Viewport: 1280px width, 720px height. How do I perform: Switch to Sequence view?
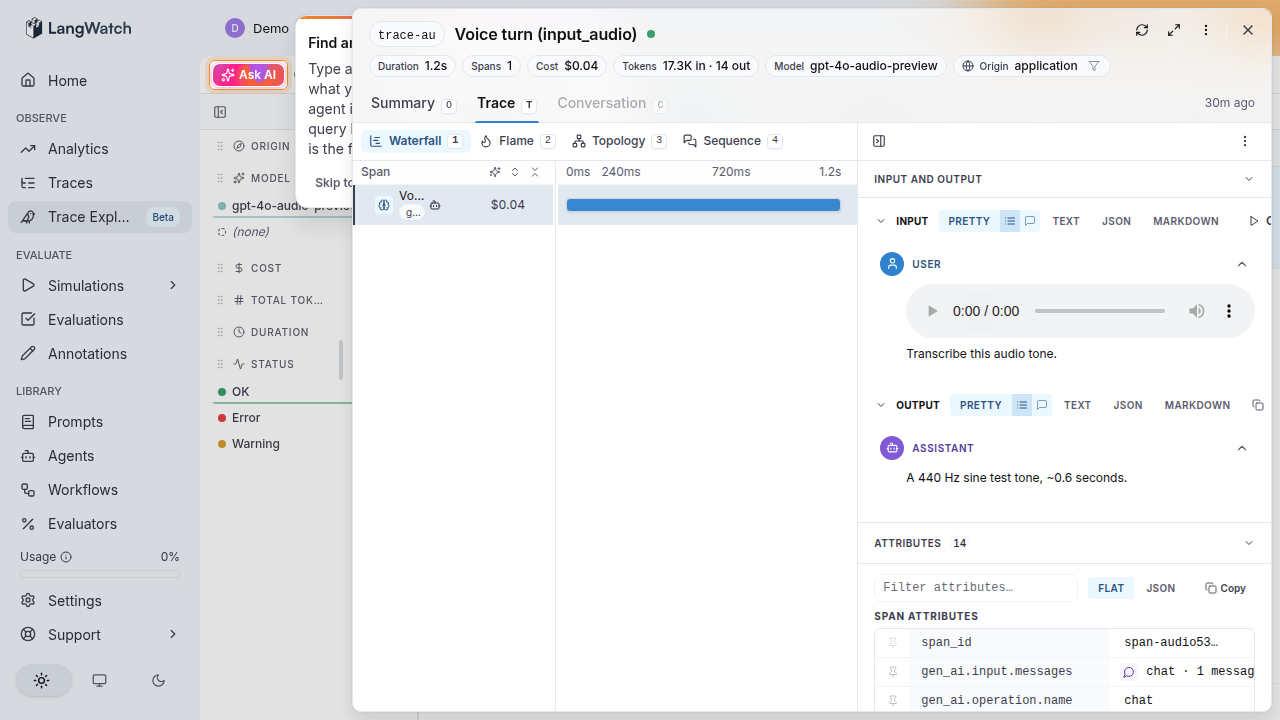[x=732, y=141]
